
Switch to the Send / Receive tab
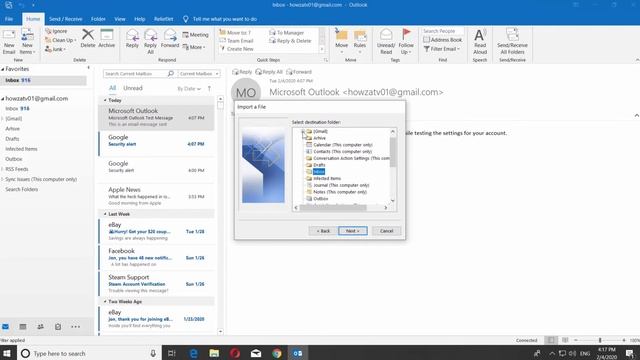point(65,19)
